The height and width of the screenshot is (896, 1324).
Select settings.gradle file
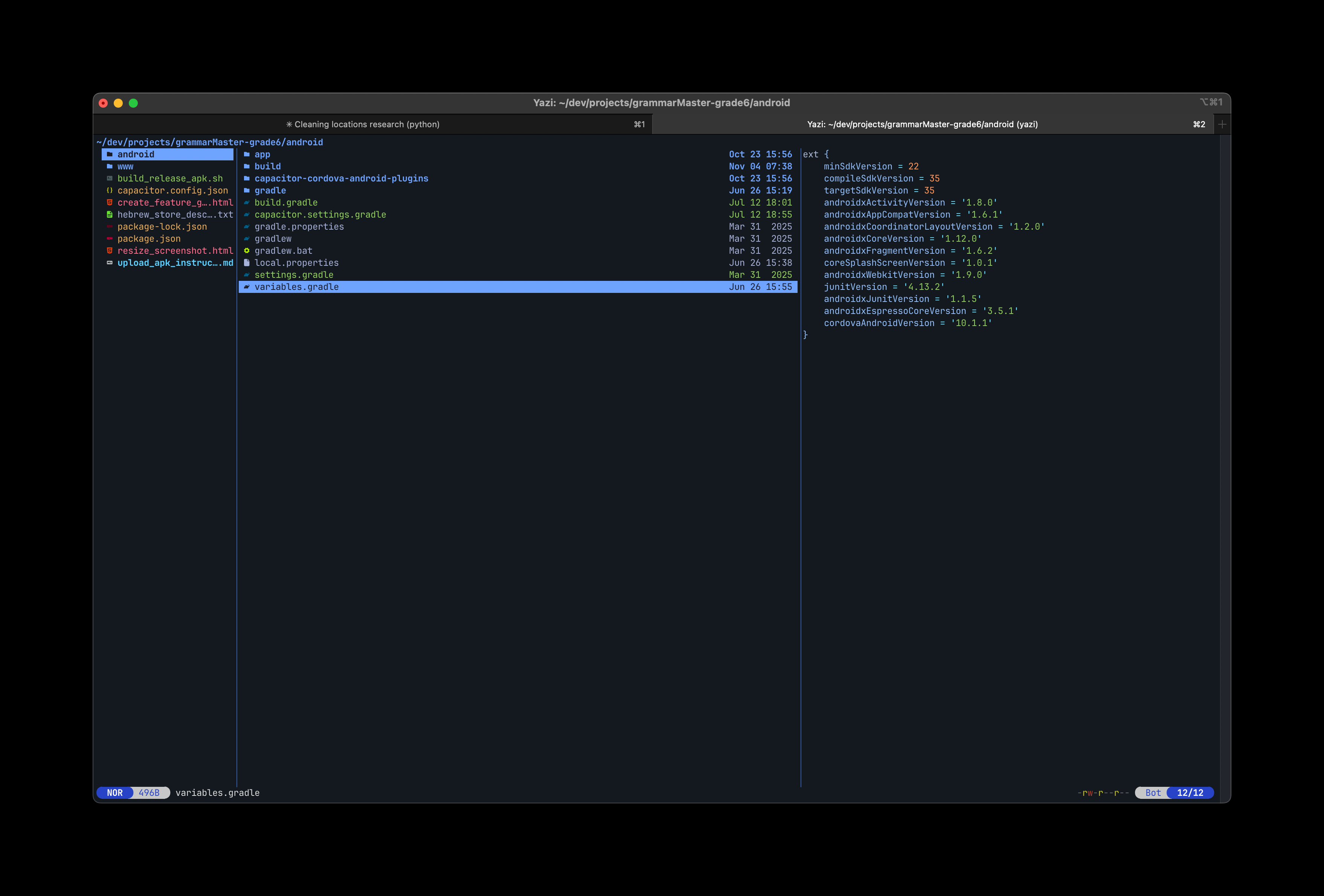tap(293, 275)
